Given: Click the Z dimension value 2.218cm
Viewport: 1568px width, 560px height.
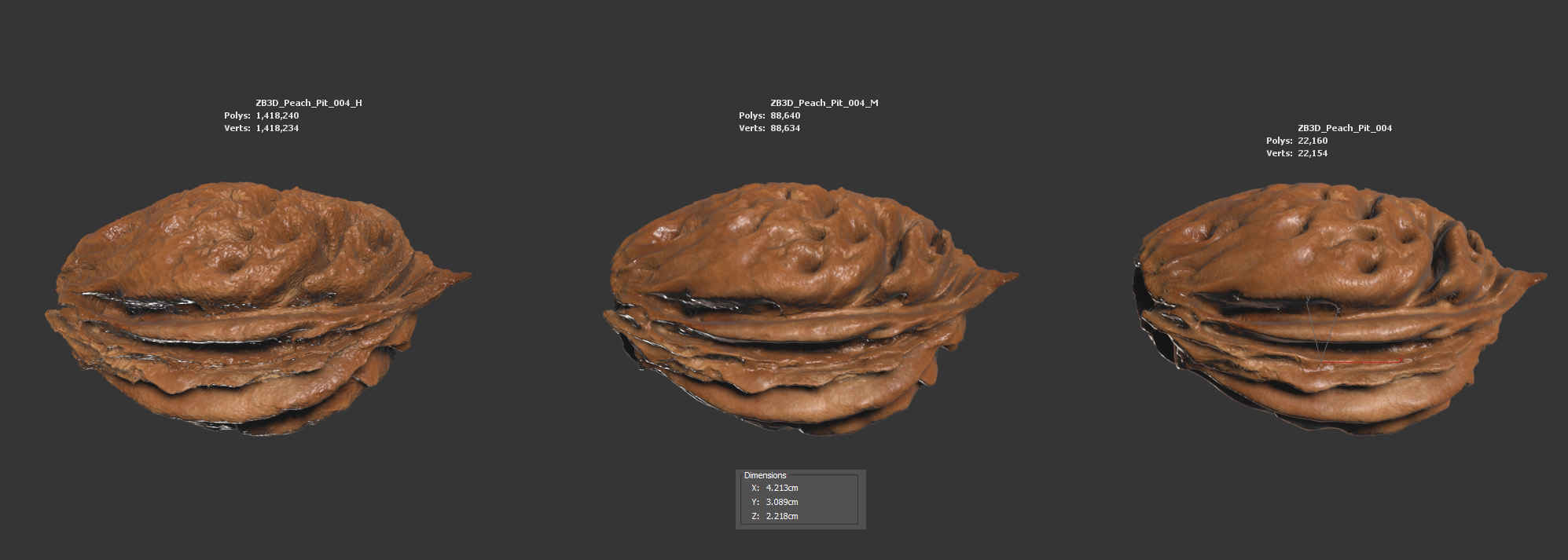Looking at the screenshot, I should [781, 516].
